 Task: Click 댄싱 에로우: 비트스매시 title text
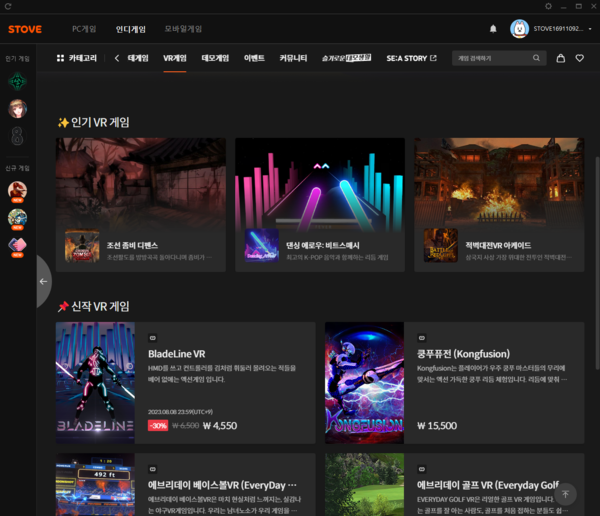(323, 245)
